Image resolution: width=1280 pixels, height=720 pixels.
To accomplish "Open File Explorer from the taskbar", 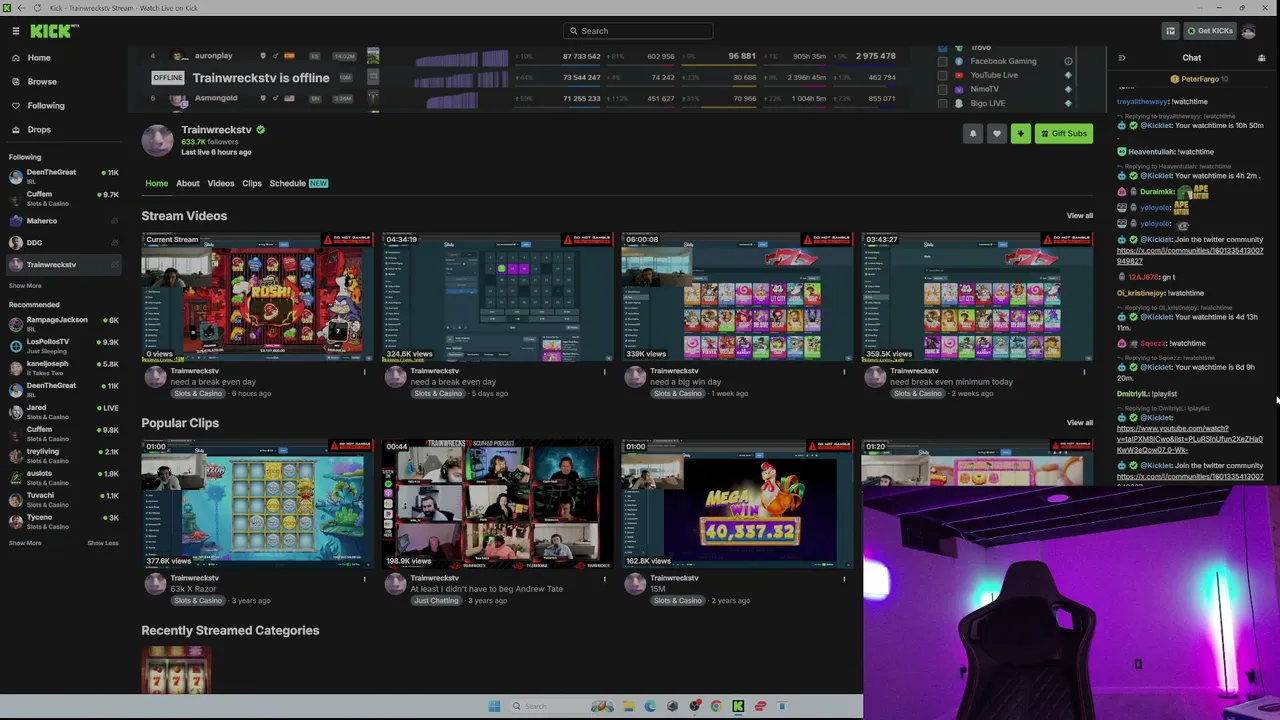I will [x=628, y=706].
